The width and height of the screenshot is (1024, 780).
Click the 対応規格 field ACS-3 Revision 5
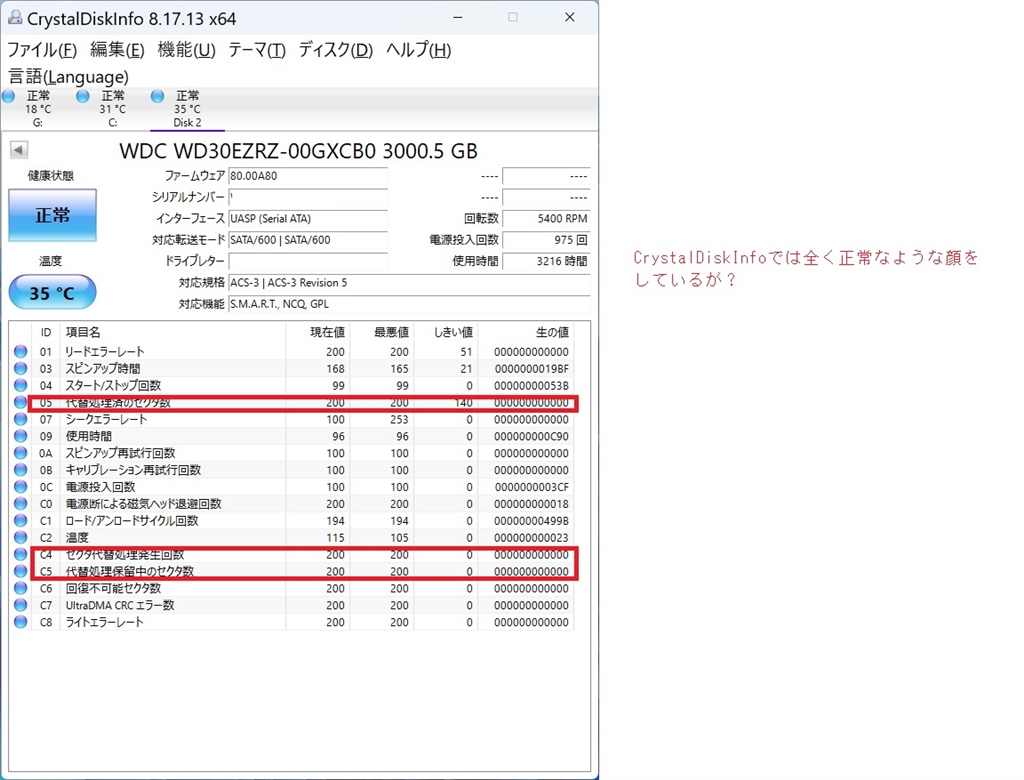[x=409, y=283]
